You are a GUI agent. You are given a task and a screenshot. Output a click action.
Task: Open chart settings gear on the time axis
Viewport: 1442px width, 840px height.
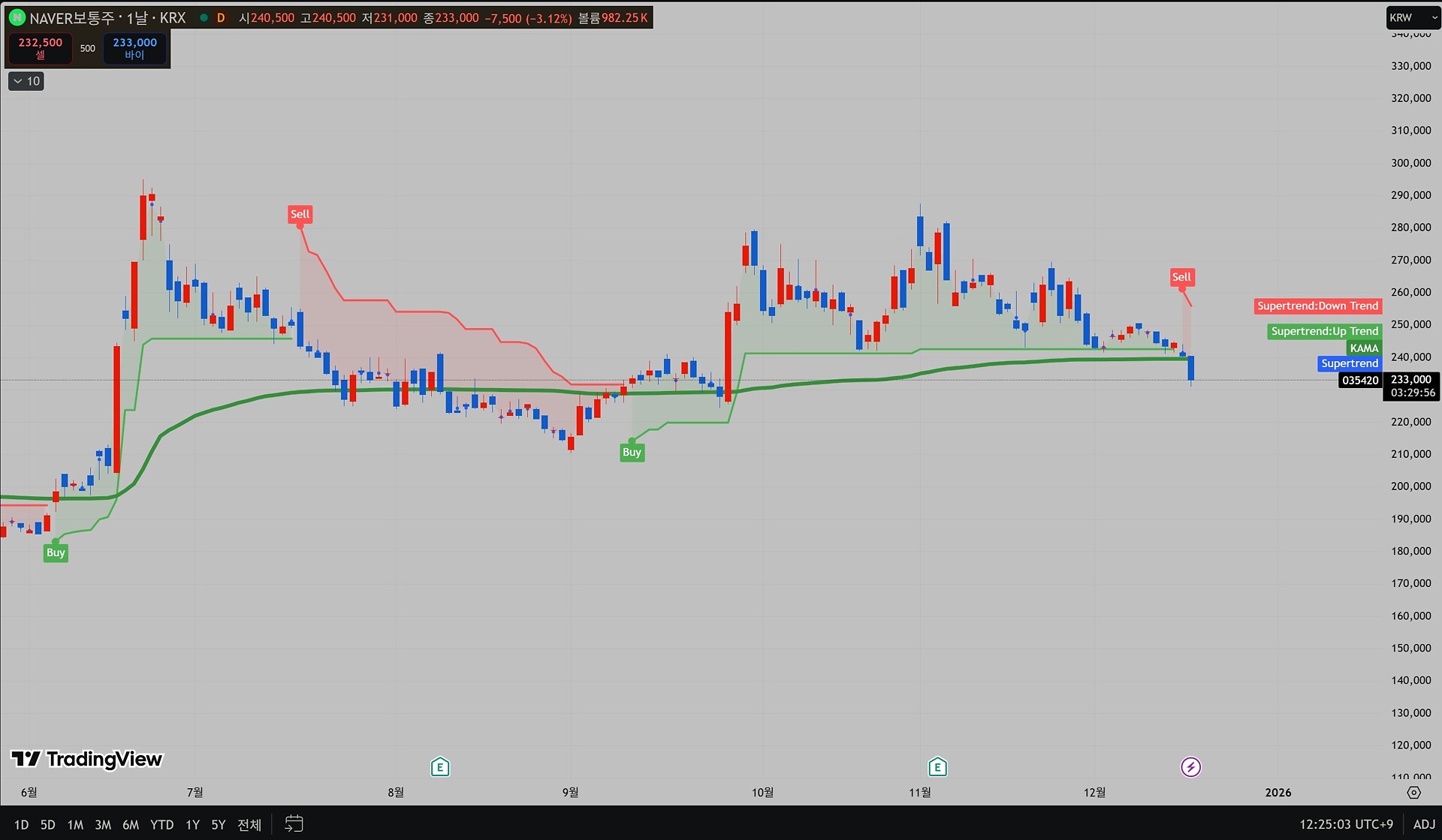pyautogui.click(x=1413, y=793)
